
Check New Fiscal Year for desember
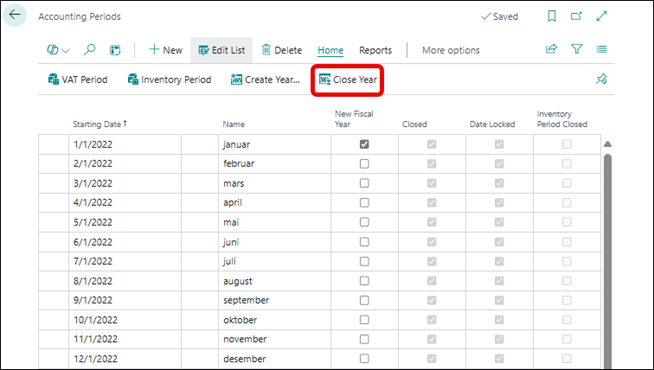click(x=365, y=358)
